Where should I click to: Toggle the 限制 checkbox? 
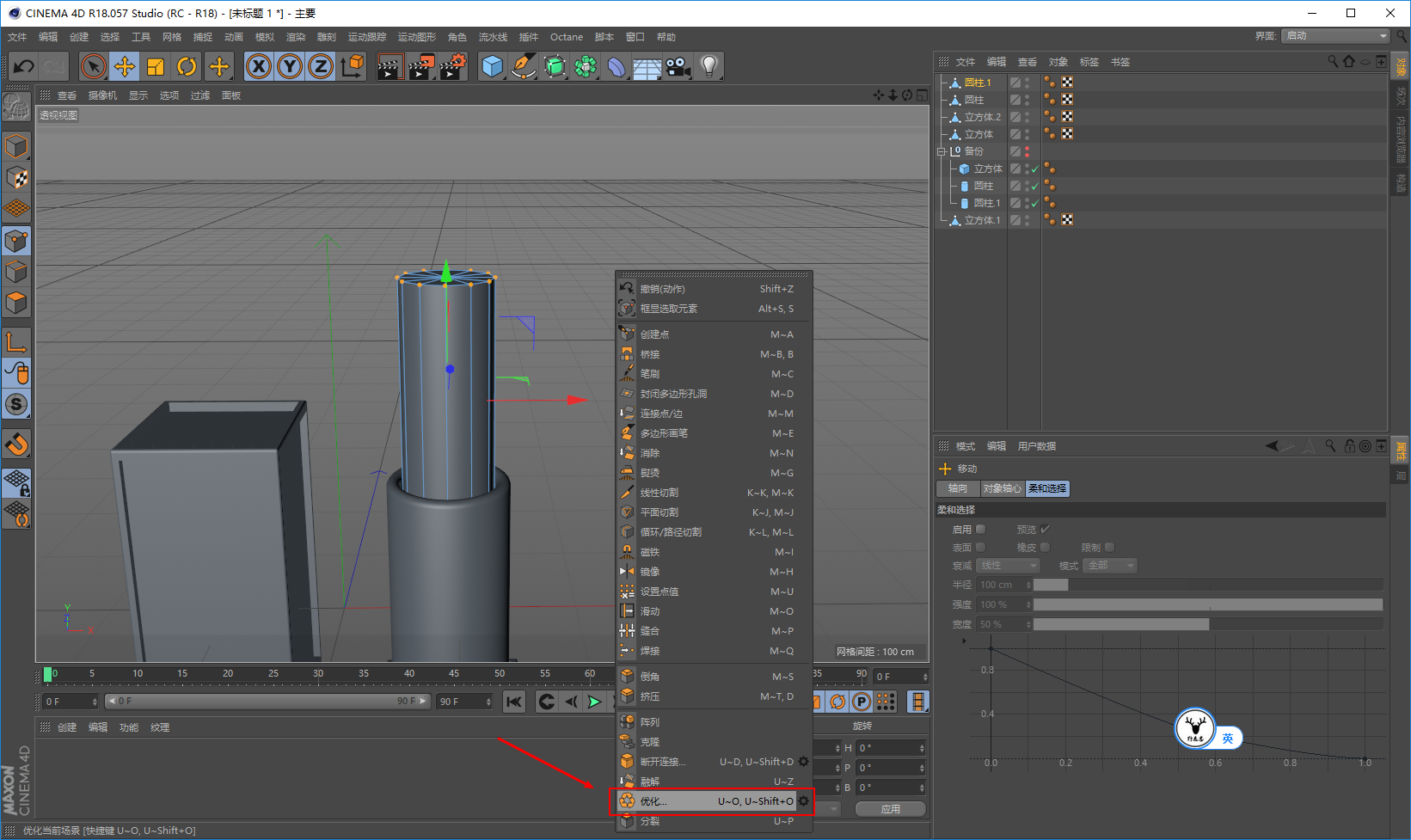tap(1110, 547)
